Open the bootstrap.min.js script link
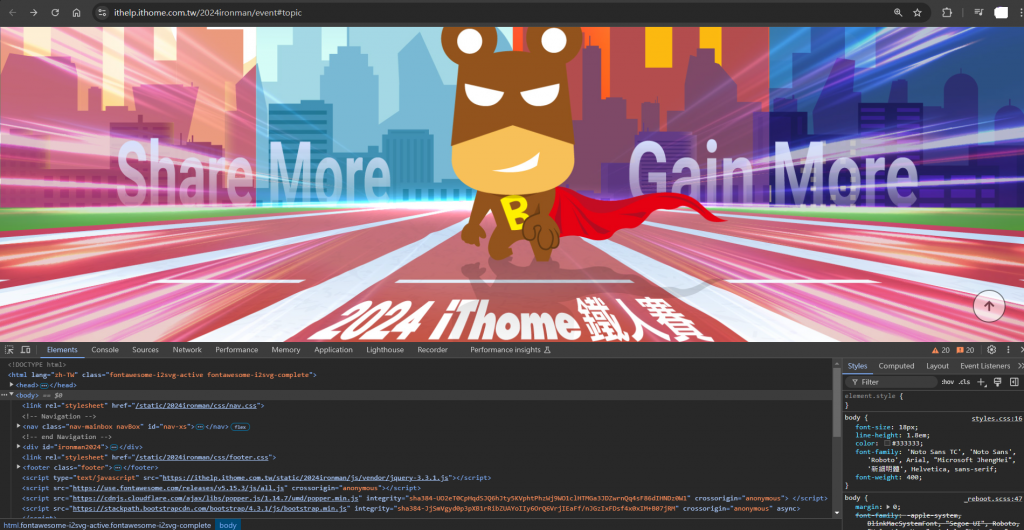The width and height of the screenshot is (1024, 530). [210, 508]
